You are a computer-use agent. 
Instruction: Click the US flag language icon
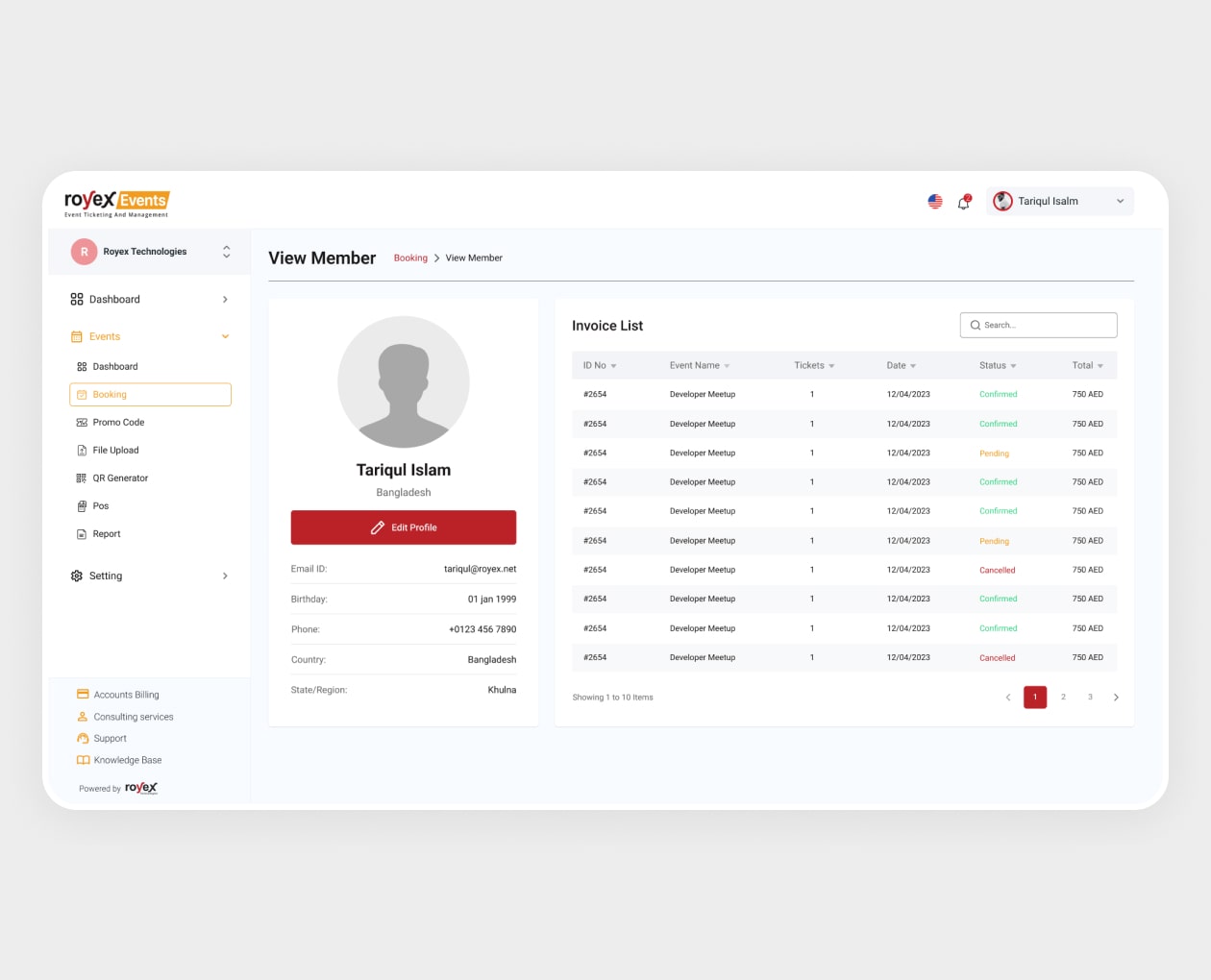934,202
